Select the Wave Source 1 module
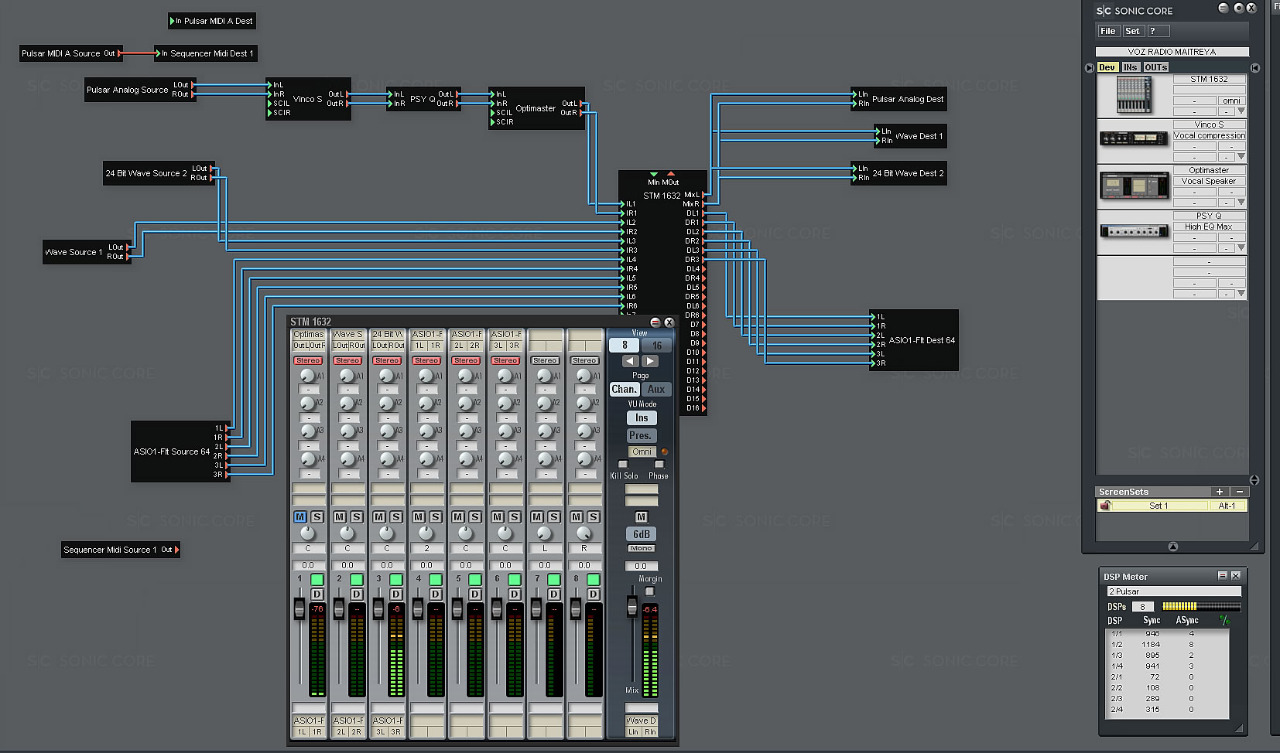This screenshot has width=1280, height=753. click(x=86, y=252)
